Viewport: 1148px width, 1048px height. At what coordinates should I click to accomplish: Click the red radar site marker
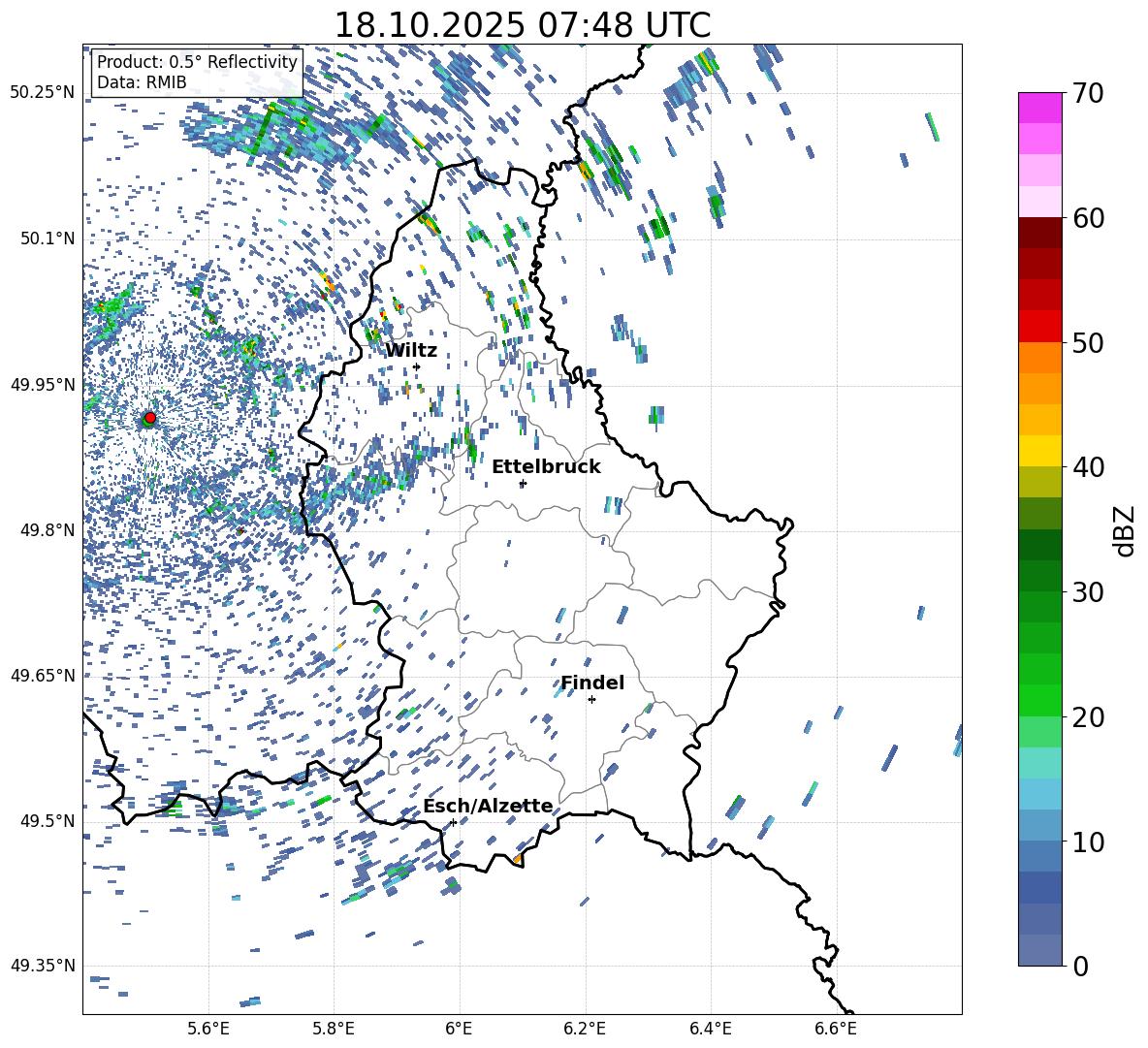pyautogui.click(x=150, y=418)
